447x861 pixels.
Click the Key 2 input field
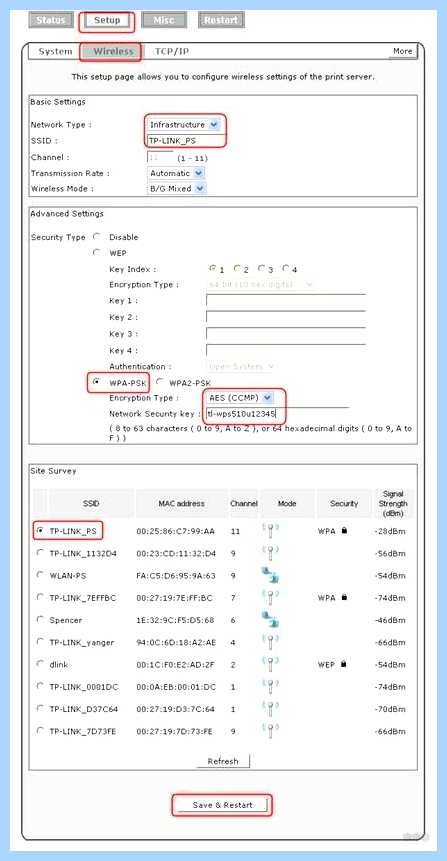[x=286, y=317]
